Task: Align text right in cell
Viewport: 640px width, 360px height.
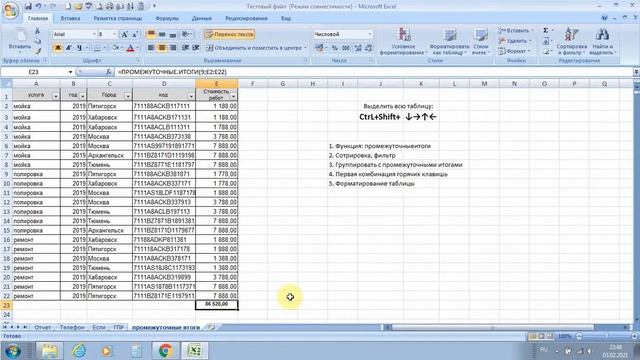Action: (x=173, y=48)
